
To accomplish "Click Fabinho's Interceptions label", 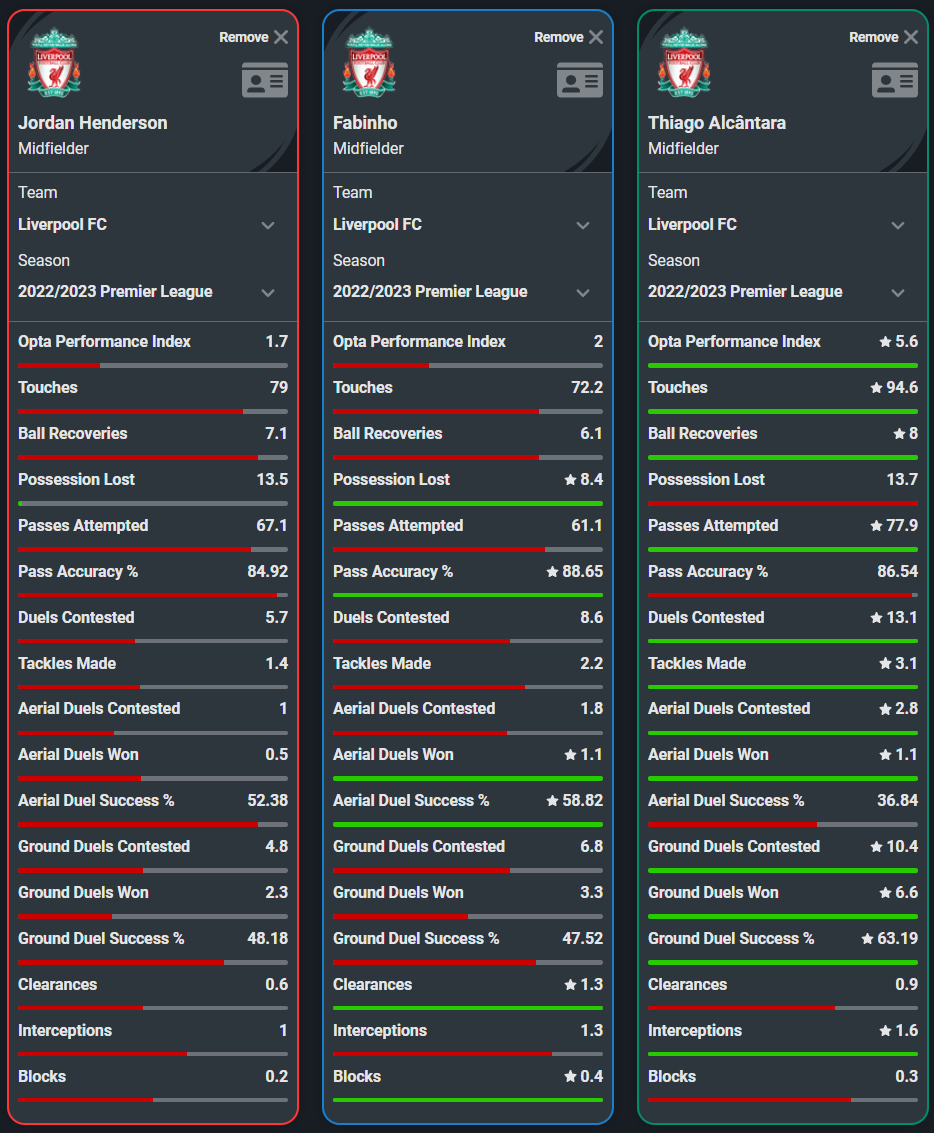I will 380,1030.
